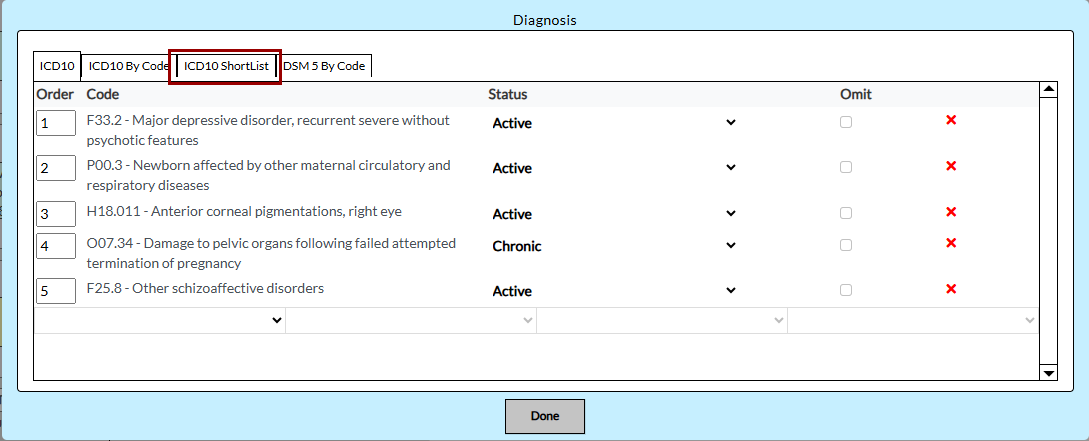
Task: Delete the O07.34 pelvic organs diagnosis
Action: tap(951, 243)
